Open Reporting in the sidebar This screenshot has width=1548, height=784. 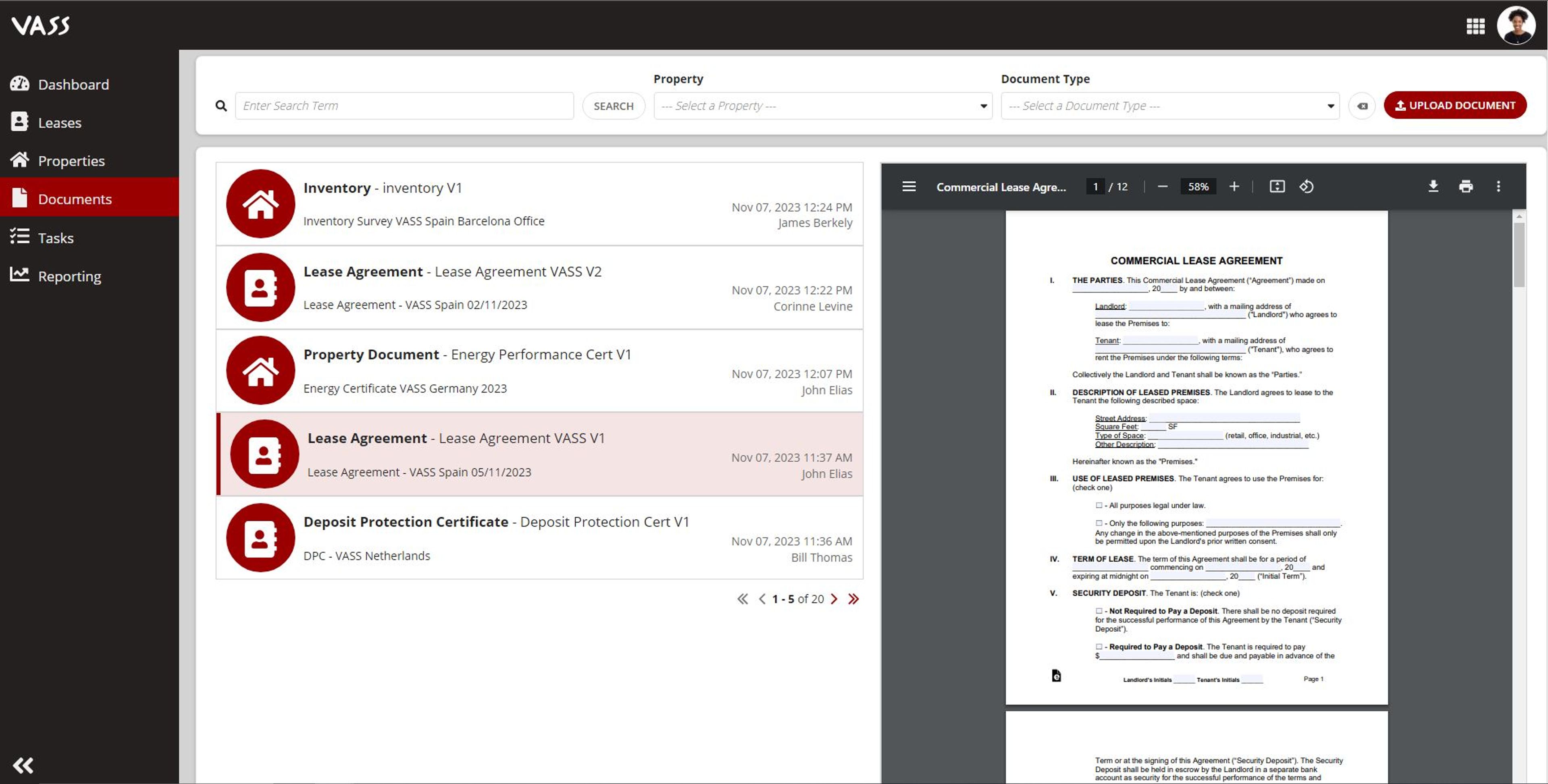(x=89, y=276)
